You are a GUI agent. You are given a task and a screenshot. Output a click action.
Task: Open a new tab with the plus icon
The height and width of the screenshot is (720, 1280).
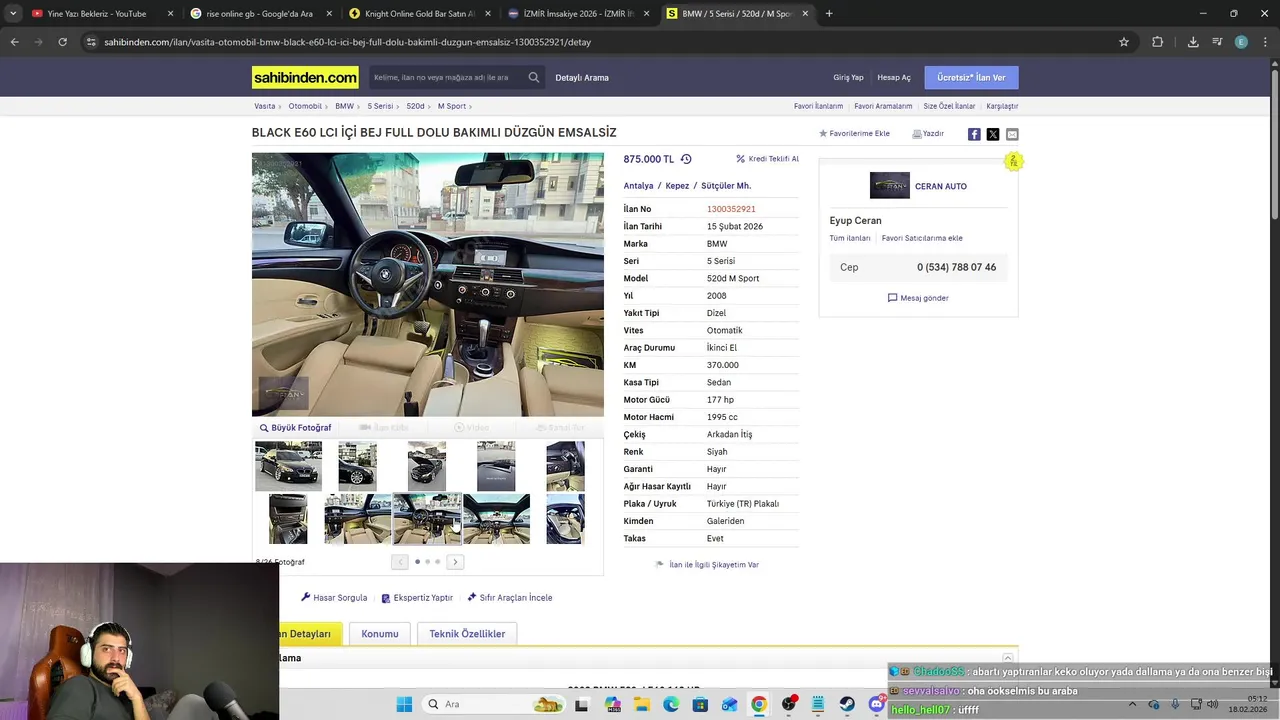pos(829,14)
